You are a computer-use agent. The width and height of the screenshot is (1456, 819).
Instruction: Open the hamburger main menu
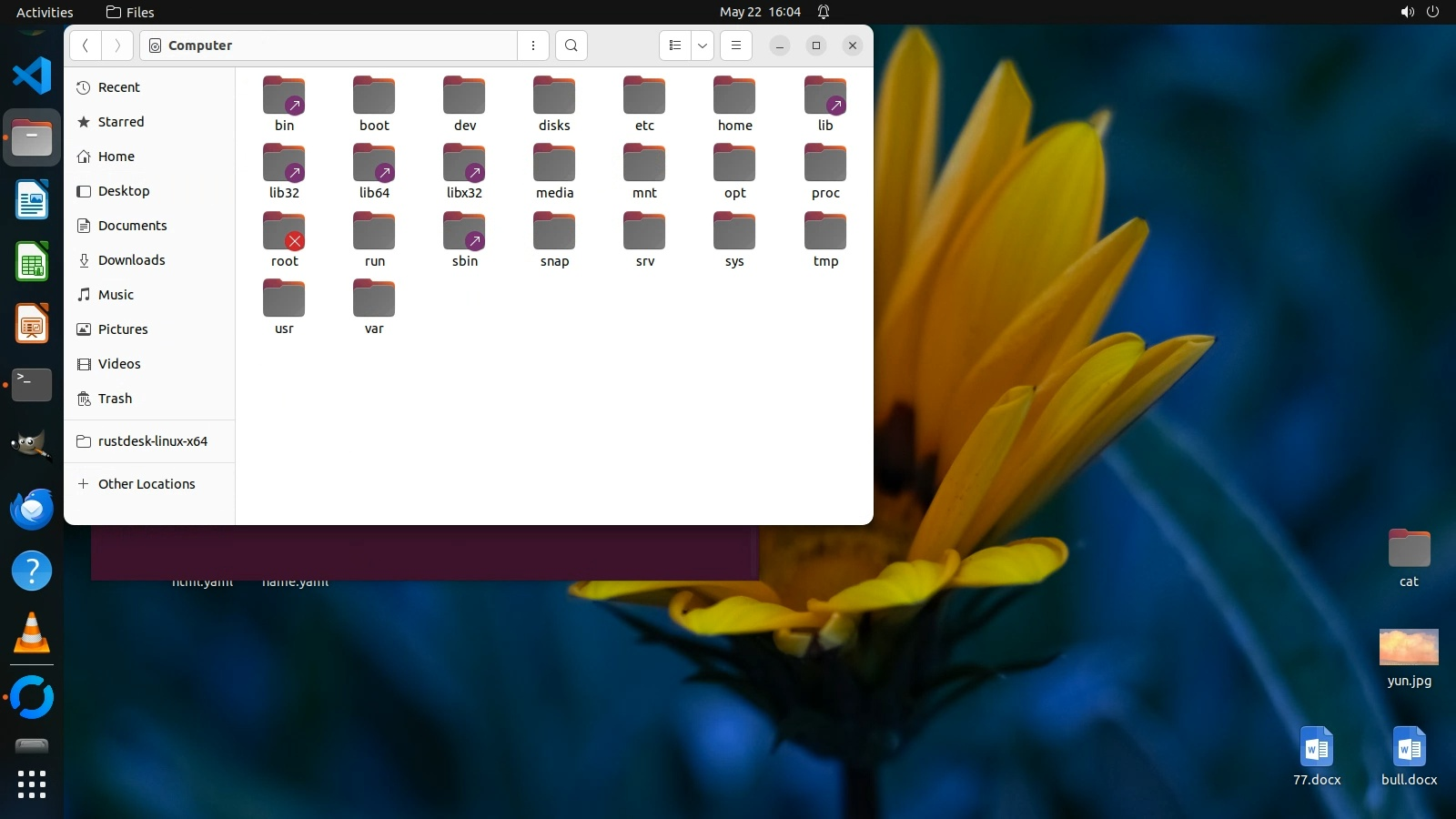(736, 45)
